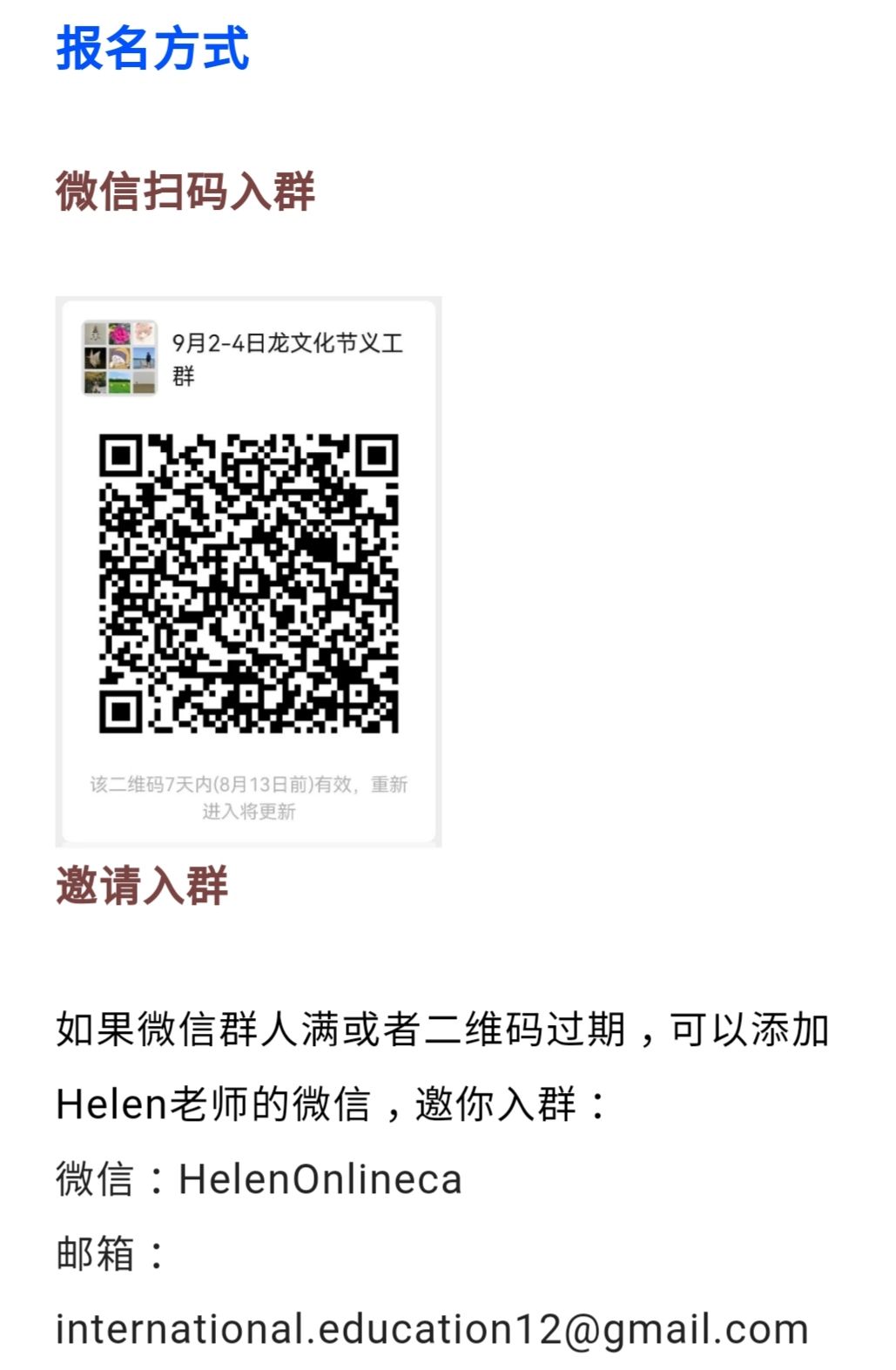Tap the pink flower tile in group avatar
896x1370 pixels.
(119, 334)
